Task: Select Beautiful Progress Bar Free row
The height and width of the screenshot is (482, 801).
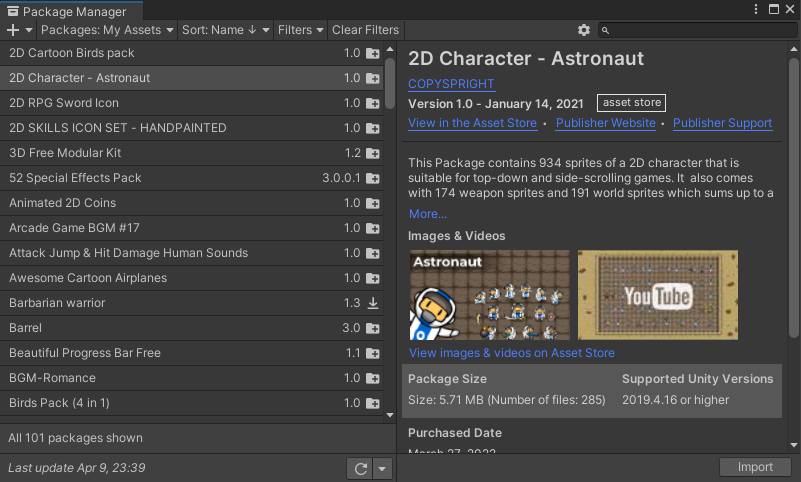Action: (192, 353)
